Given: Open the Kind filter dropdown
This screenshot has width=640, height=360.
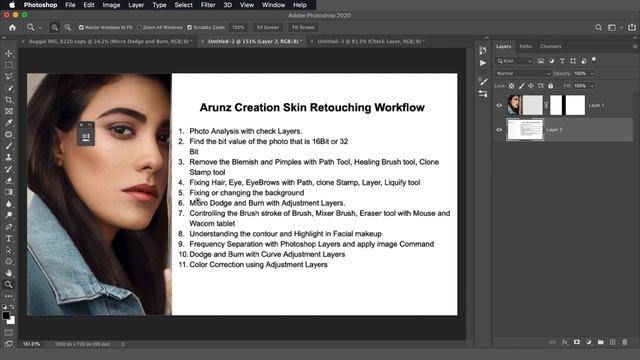Looking at the screenshot, I should pos(514,61).
